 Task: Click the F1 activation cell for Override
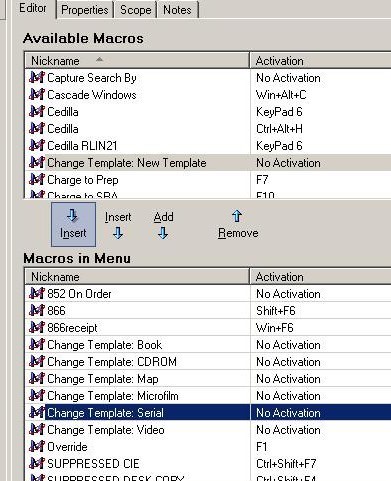coord(262,447)
